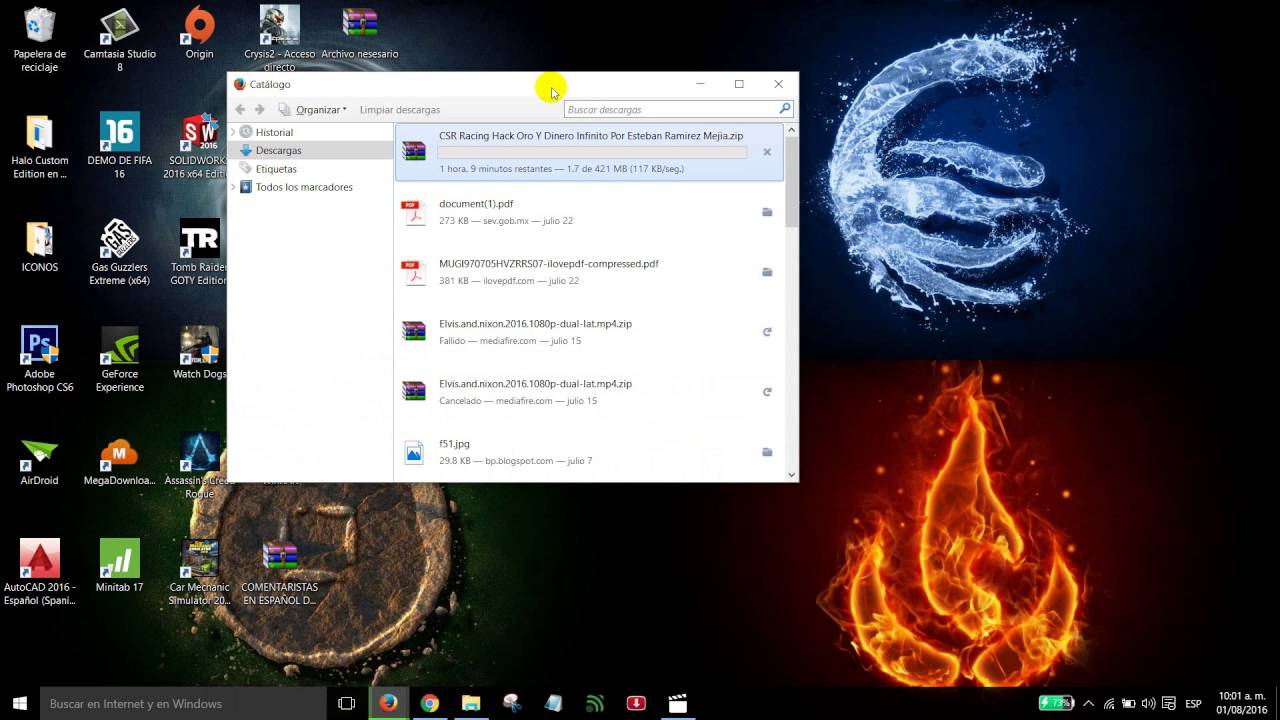
Task: Open AutoCAD 2016 desktop shortcut
Action: pyautogui.click(x=40, y=573)
